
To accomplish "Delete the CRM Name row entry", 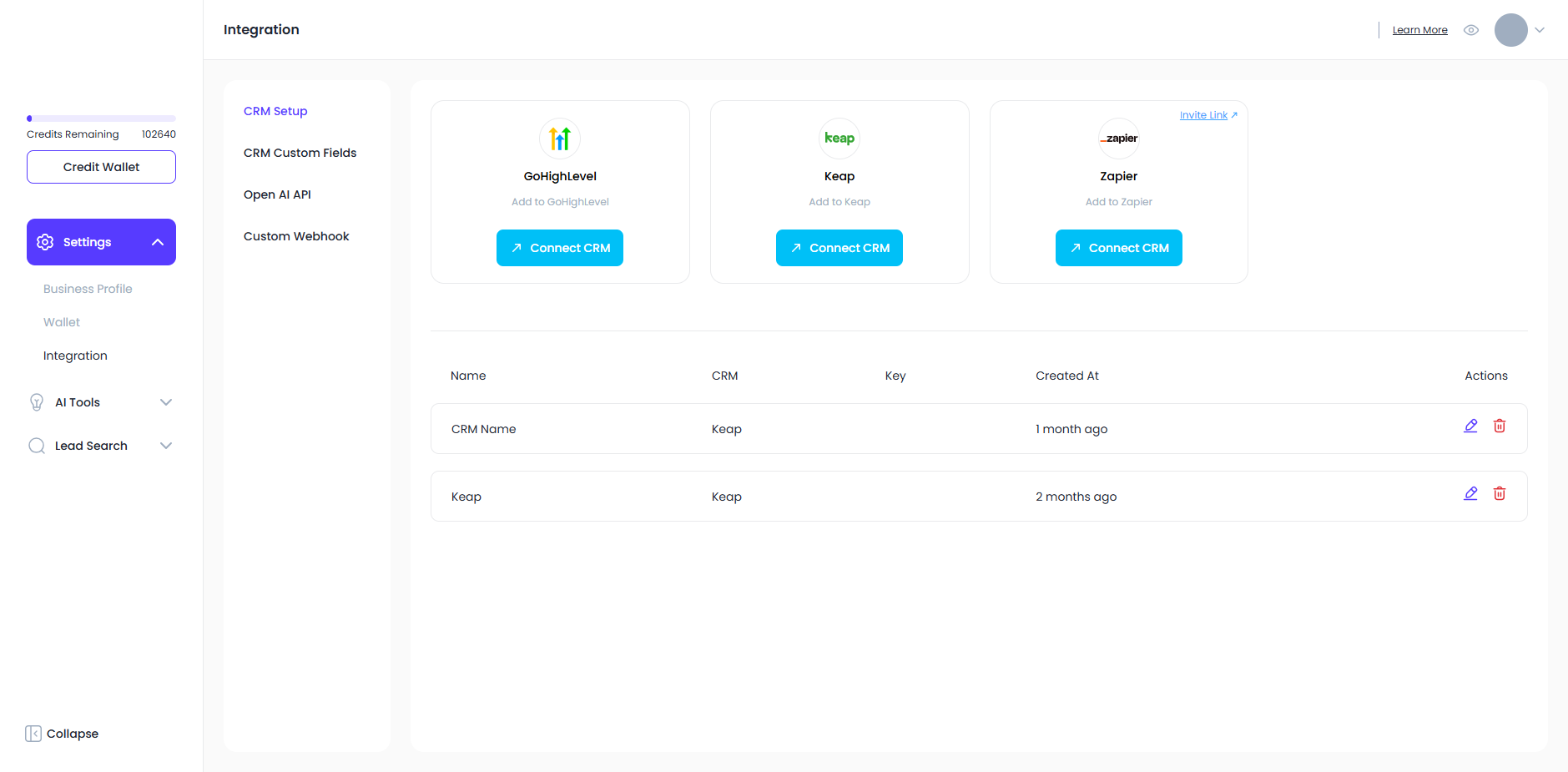I will click(1499, 426).
